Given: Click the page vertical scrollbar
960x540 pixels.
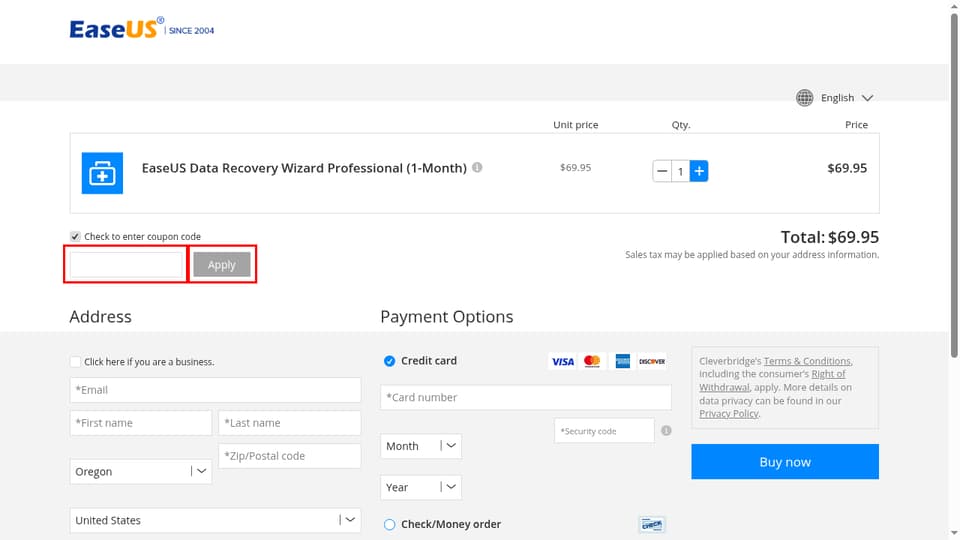Looking at the screenshot, I should pos(954,184).
